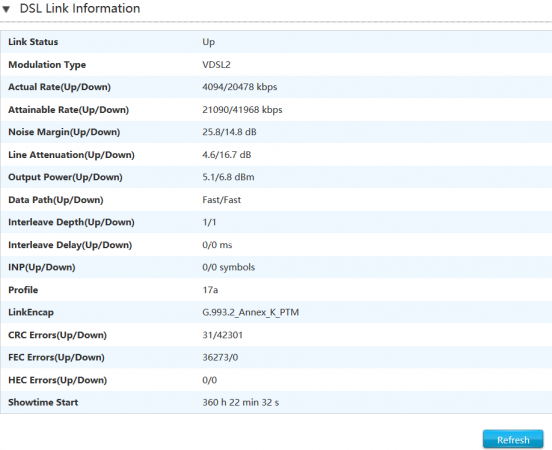Select the Link Status value Up
552x450 pixels.
point(208,42)
